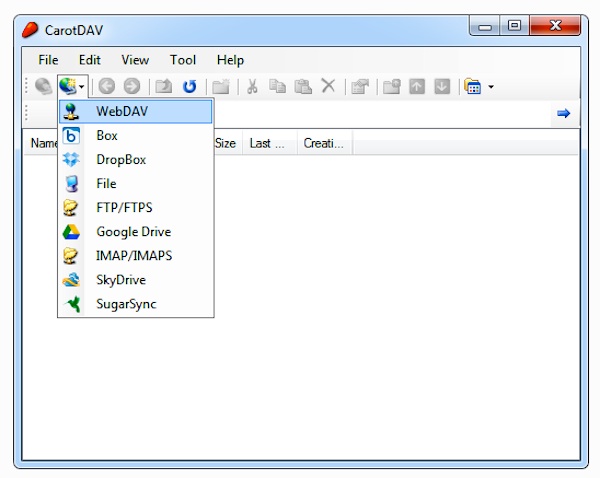Minimize the CarotDAV window

(485, 26)
